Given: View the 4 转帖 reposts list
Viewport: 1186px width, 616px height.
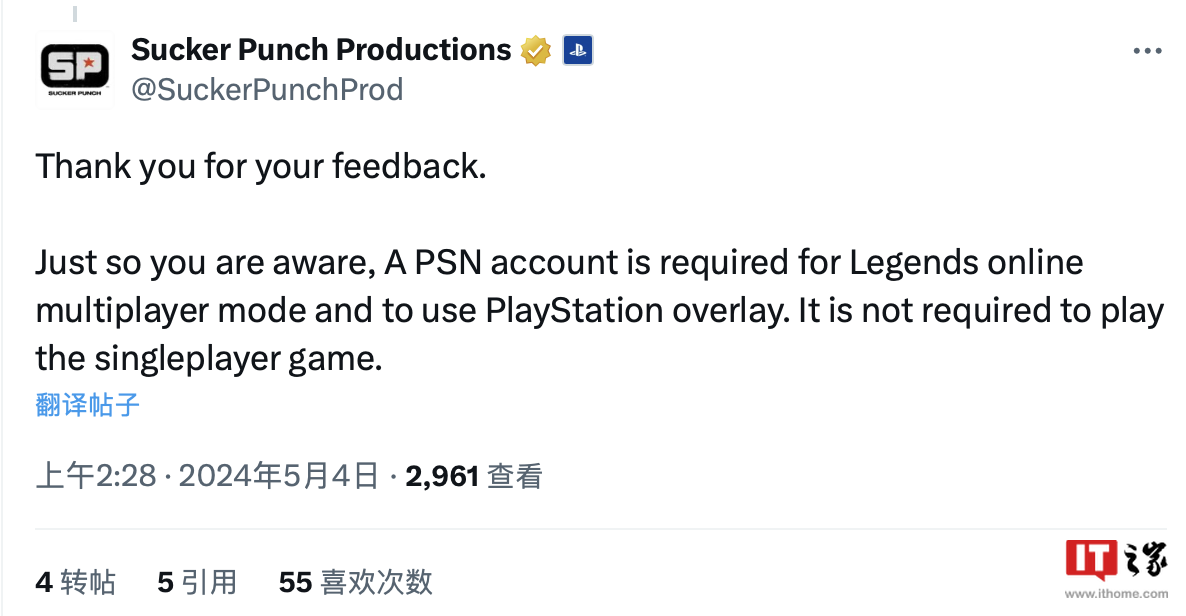Looking at the screenshot, I should (76, 582).
